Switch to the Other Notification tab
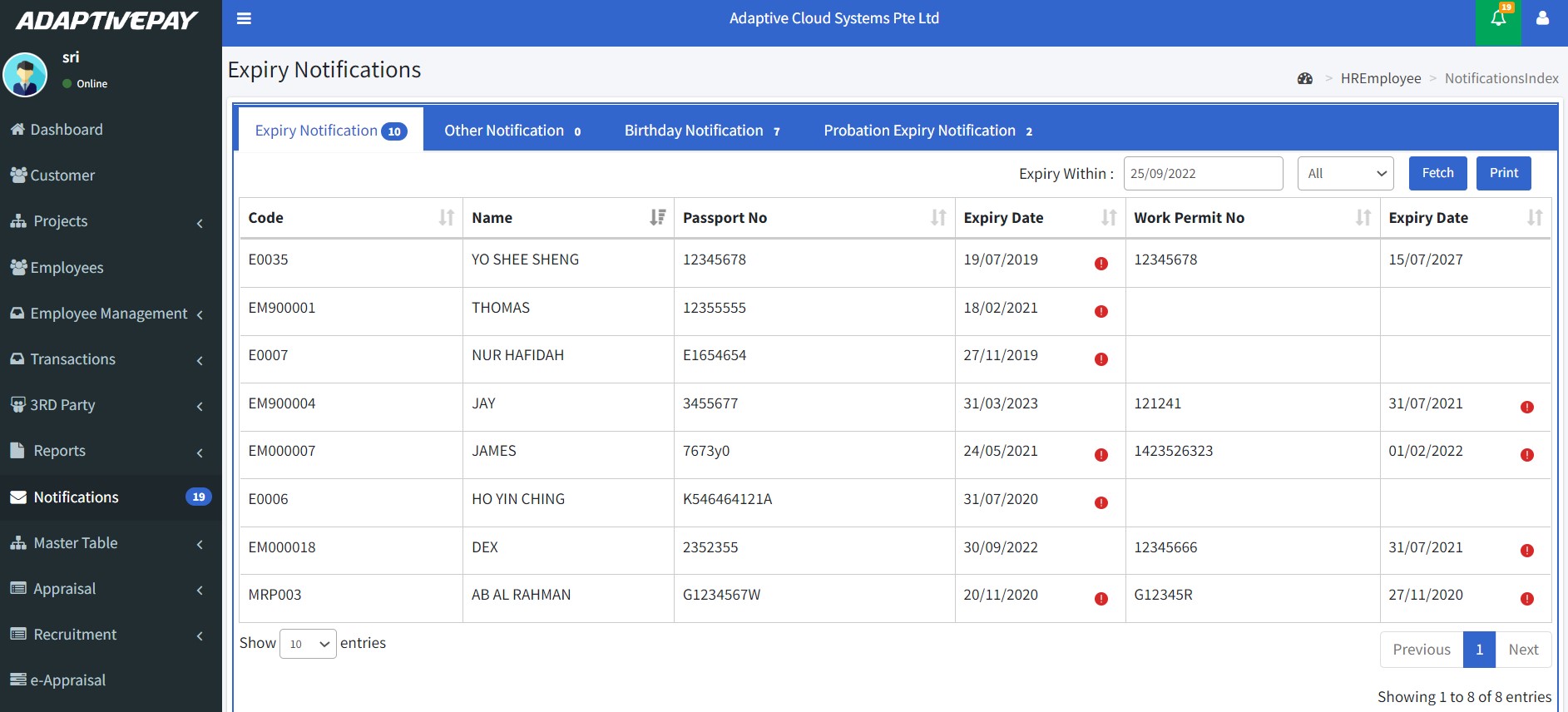The width and height of the screenshot is (1568, 712). [512, 131]
